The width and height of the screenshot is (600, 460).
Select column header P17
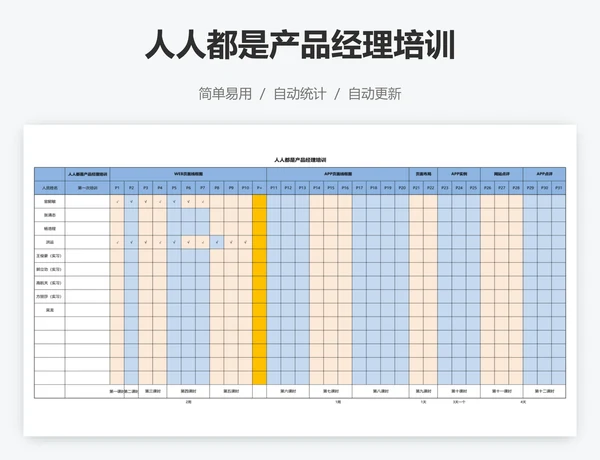pos(359,188)
